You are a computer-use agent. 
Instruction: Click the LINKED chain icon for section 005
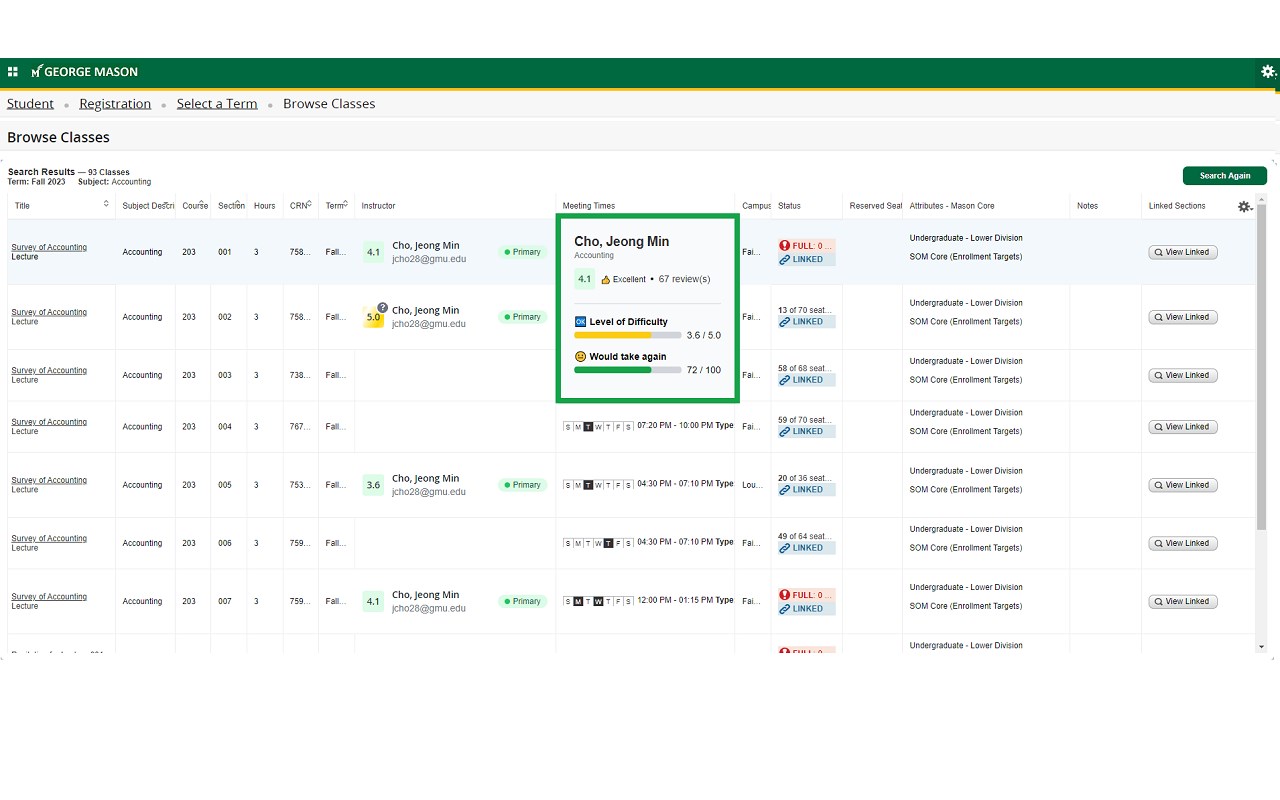point(785,489)
